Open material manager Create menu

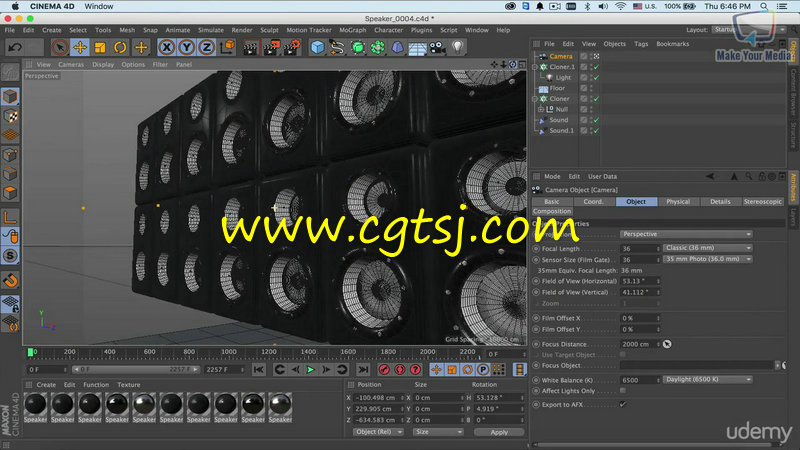click(x=46, y=385)
